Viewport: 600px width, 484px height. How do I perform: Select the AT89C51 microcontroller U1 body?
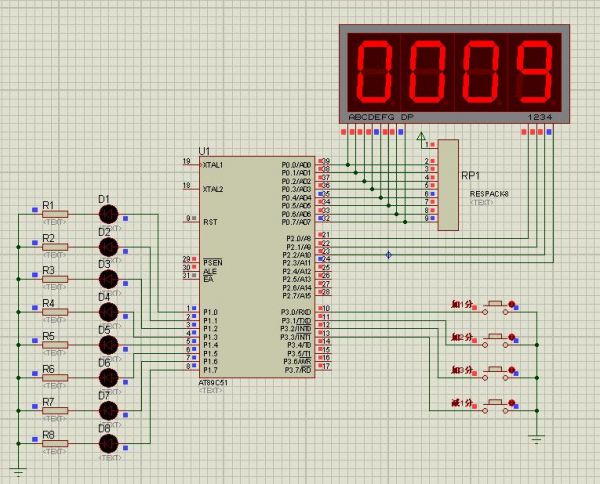256,265
